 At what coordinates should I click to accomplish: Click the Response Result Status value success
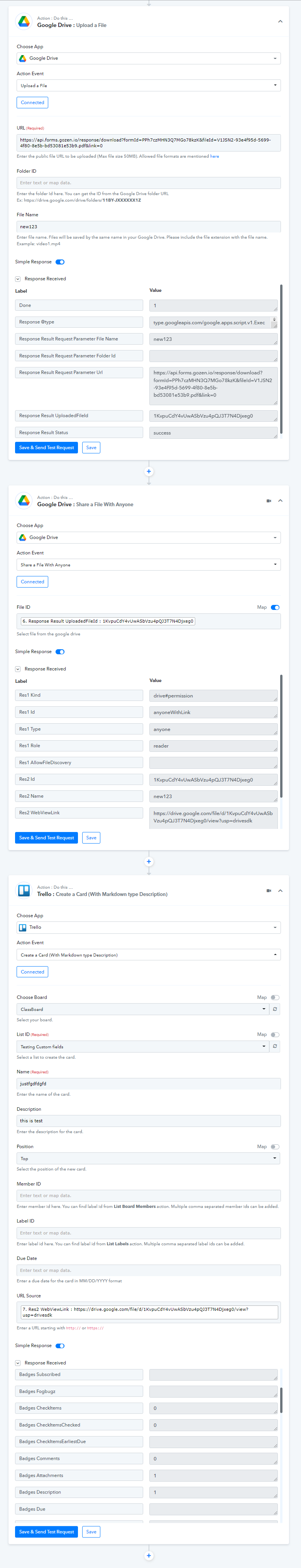(213, 433)
